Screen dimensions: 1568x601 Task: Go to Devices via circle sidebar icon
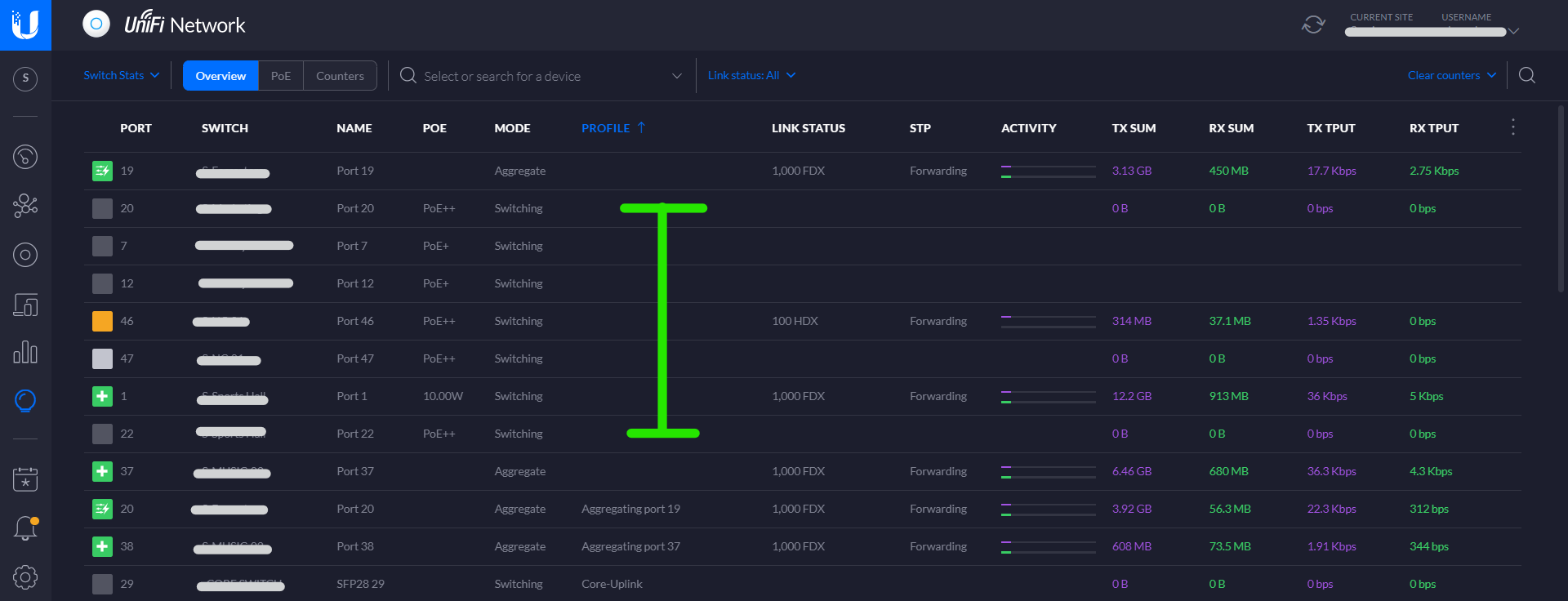click(x=25, y=255)
